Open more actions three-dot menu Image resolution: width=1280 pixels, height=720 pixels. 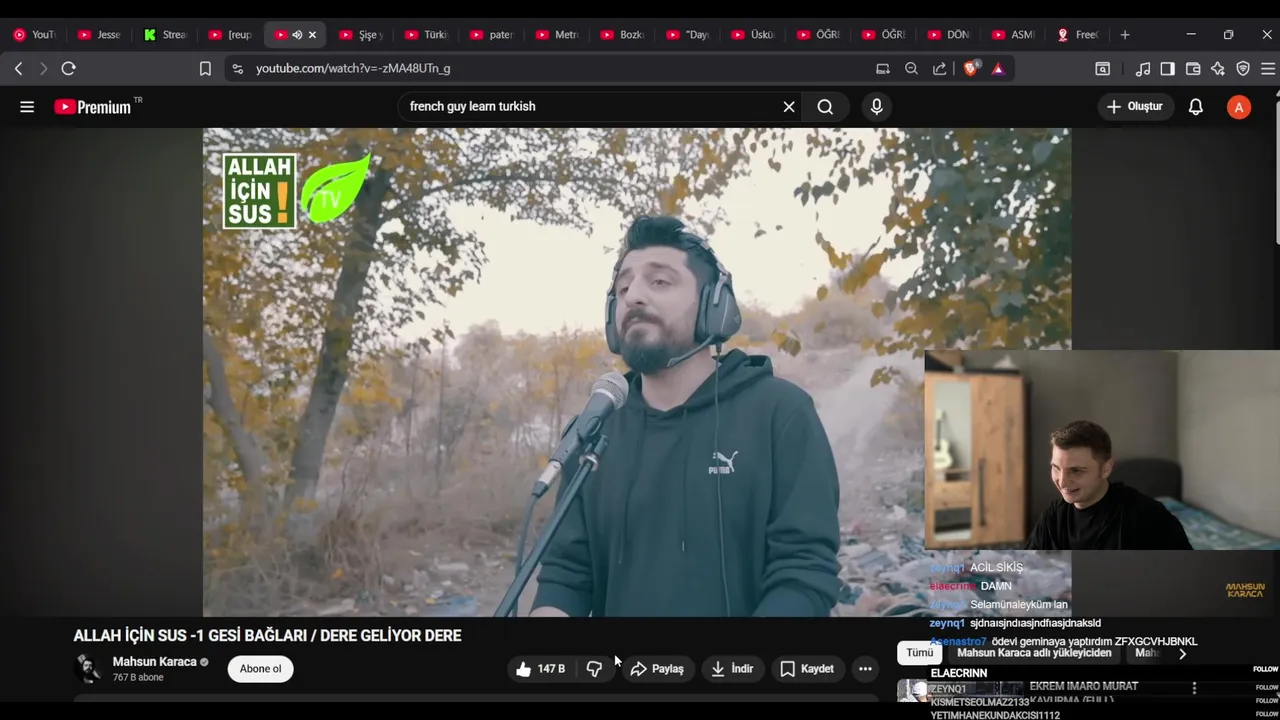(x=865, y=669)
